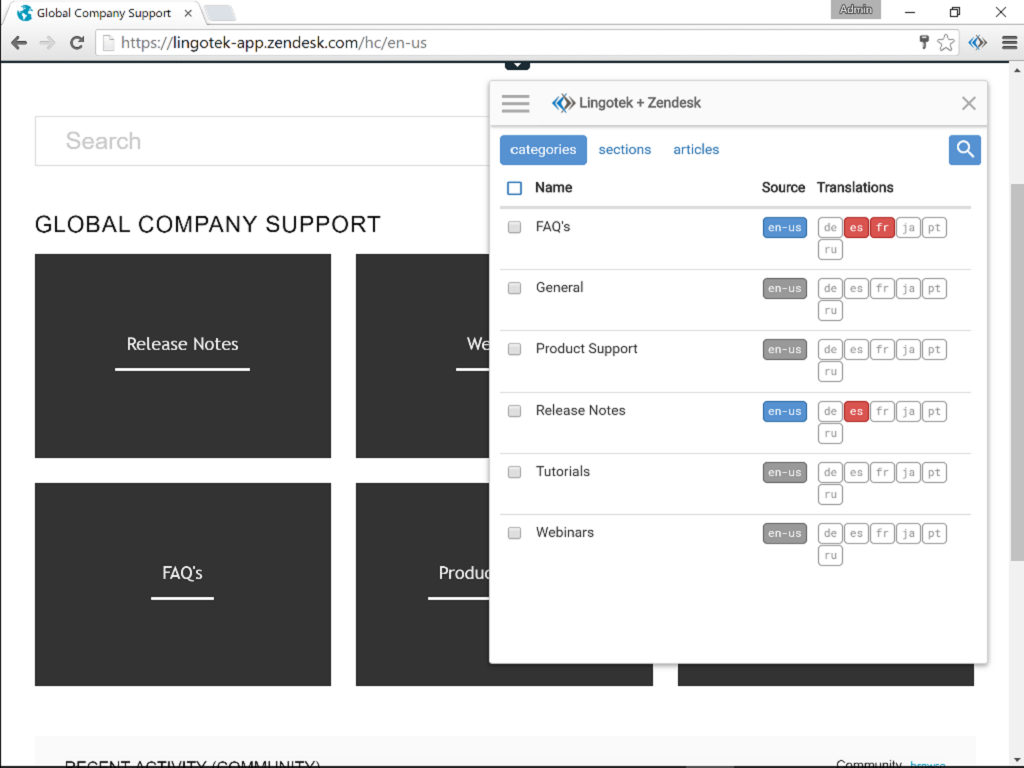Tick the Release Notes row checkbox
The width and height of the screenshot is (1024, 768).
click(514, 411)
